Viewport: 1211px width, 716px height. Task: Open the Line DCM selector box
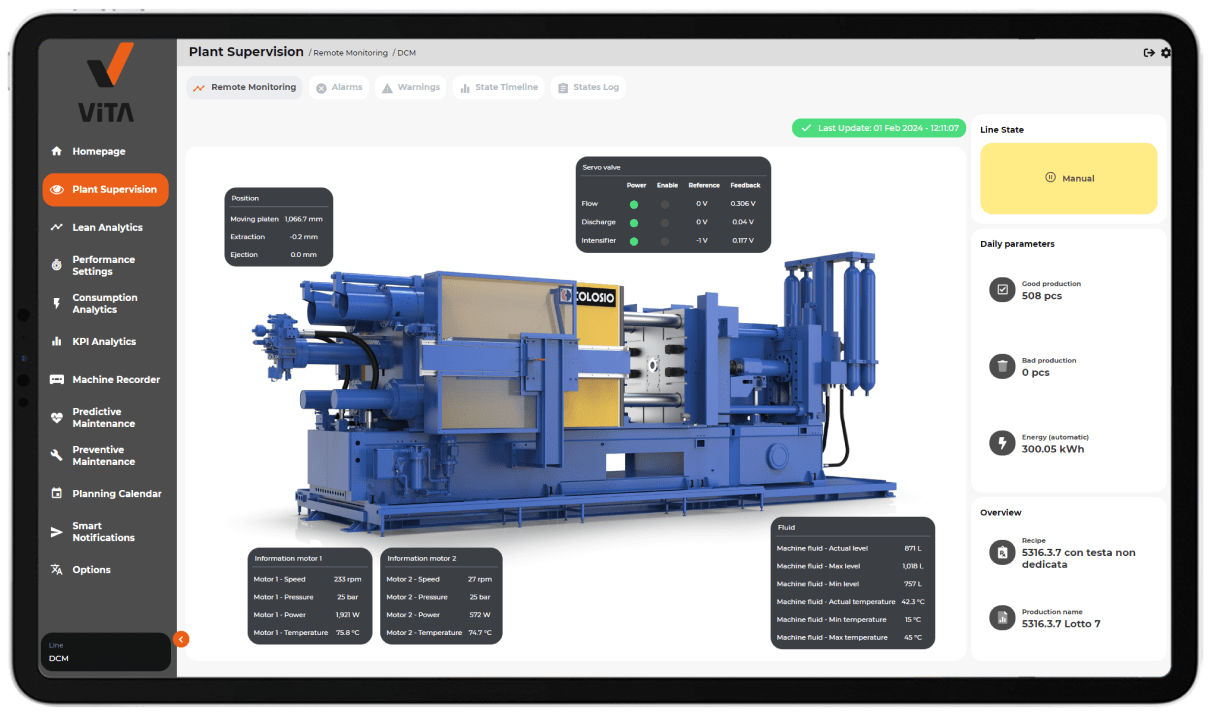pyautogui.click(x=105, y=652)
